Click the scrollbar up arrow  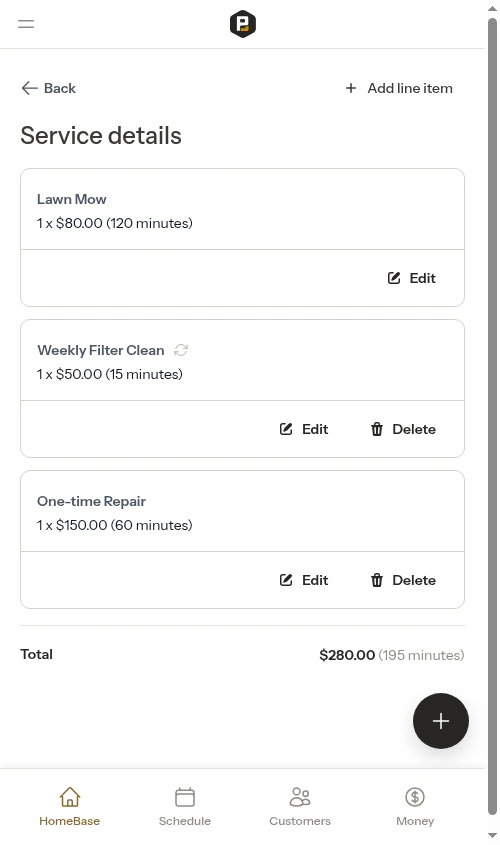[x=492, y=9]
